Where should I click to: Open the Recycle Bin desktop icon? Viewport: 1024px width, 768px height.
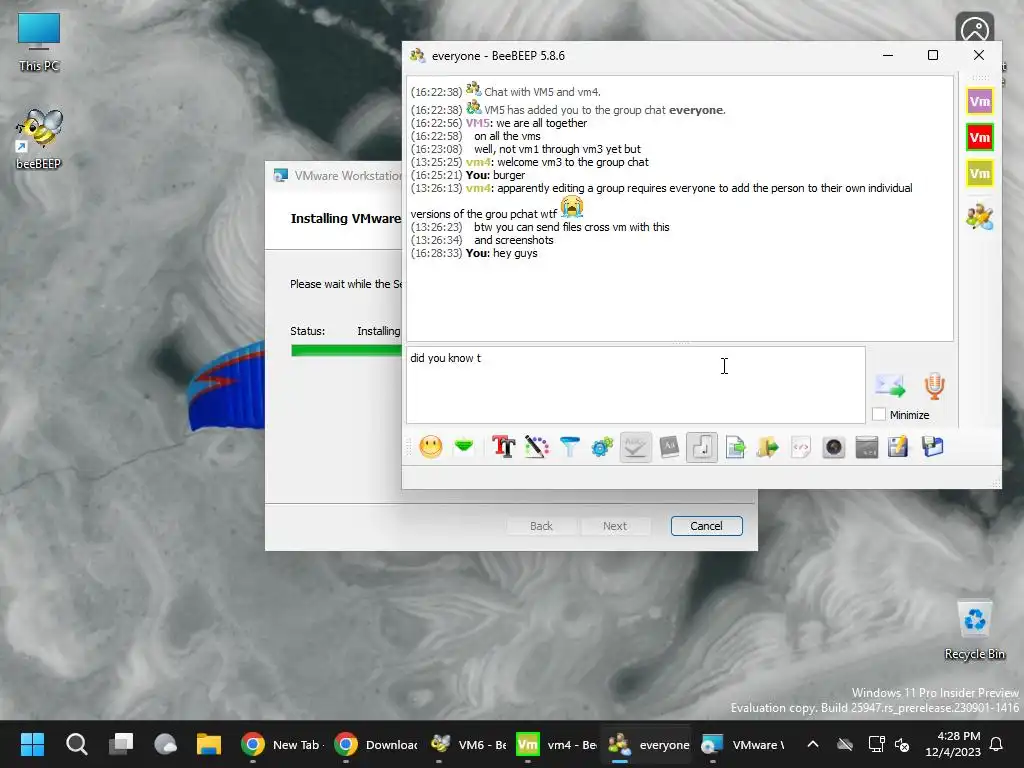coord(974,630)
